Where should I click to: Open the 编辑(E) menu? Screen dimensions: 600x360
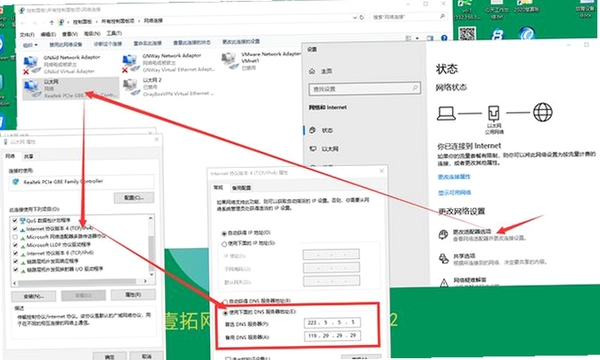tap(48, 34)
